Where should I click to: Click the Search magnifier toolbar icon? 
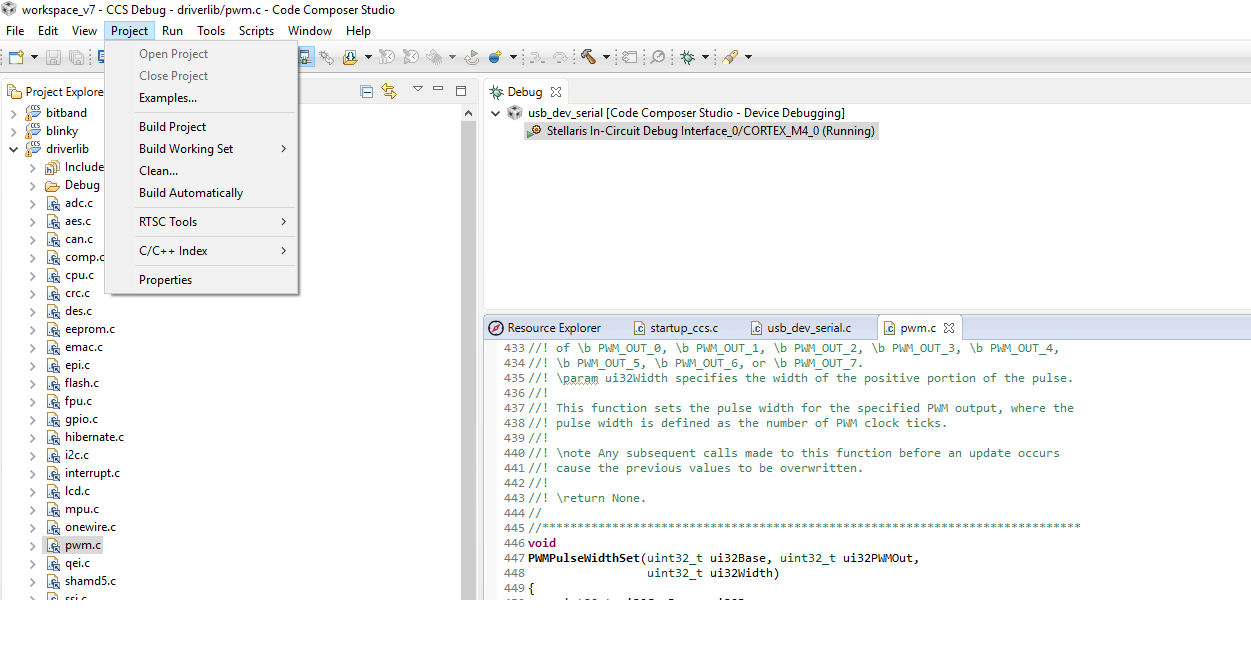658,57
